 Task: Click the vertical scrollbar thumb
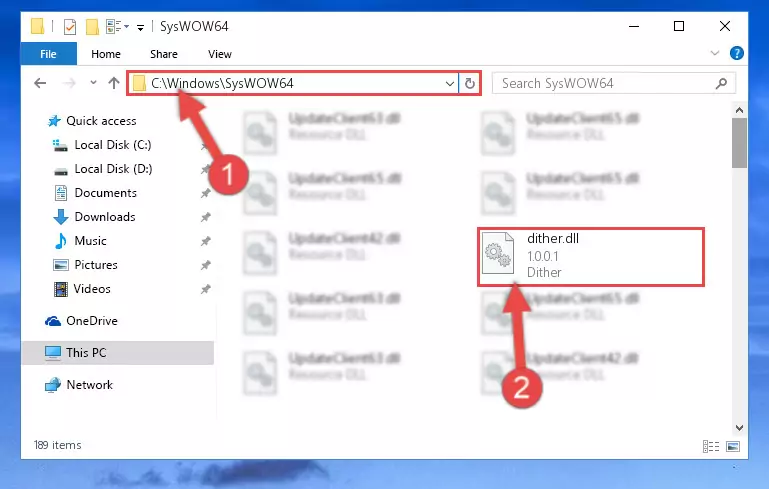739,143
